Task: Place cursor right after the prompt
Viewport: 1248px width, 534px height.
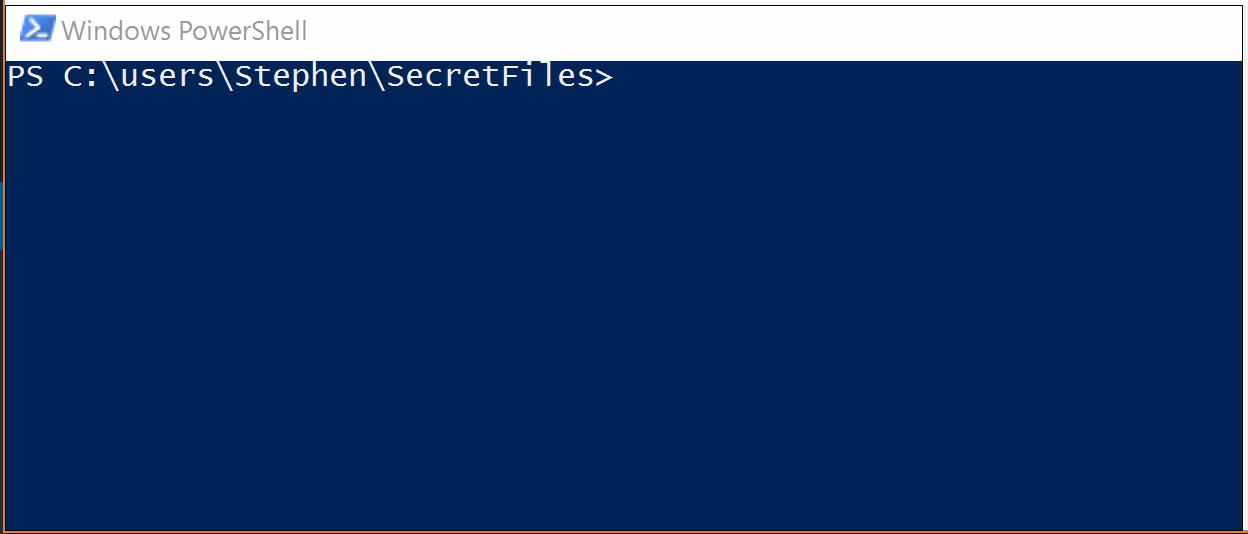Action: coord(622,78)
